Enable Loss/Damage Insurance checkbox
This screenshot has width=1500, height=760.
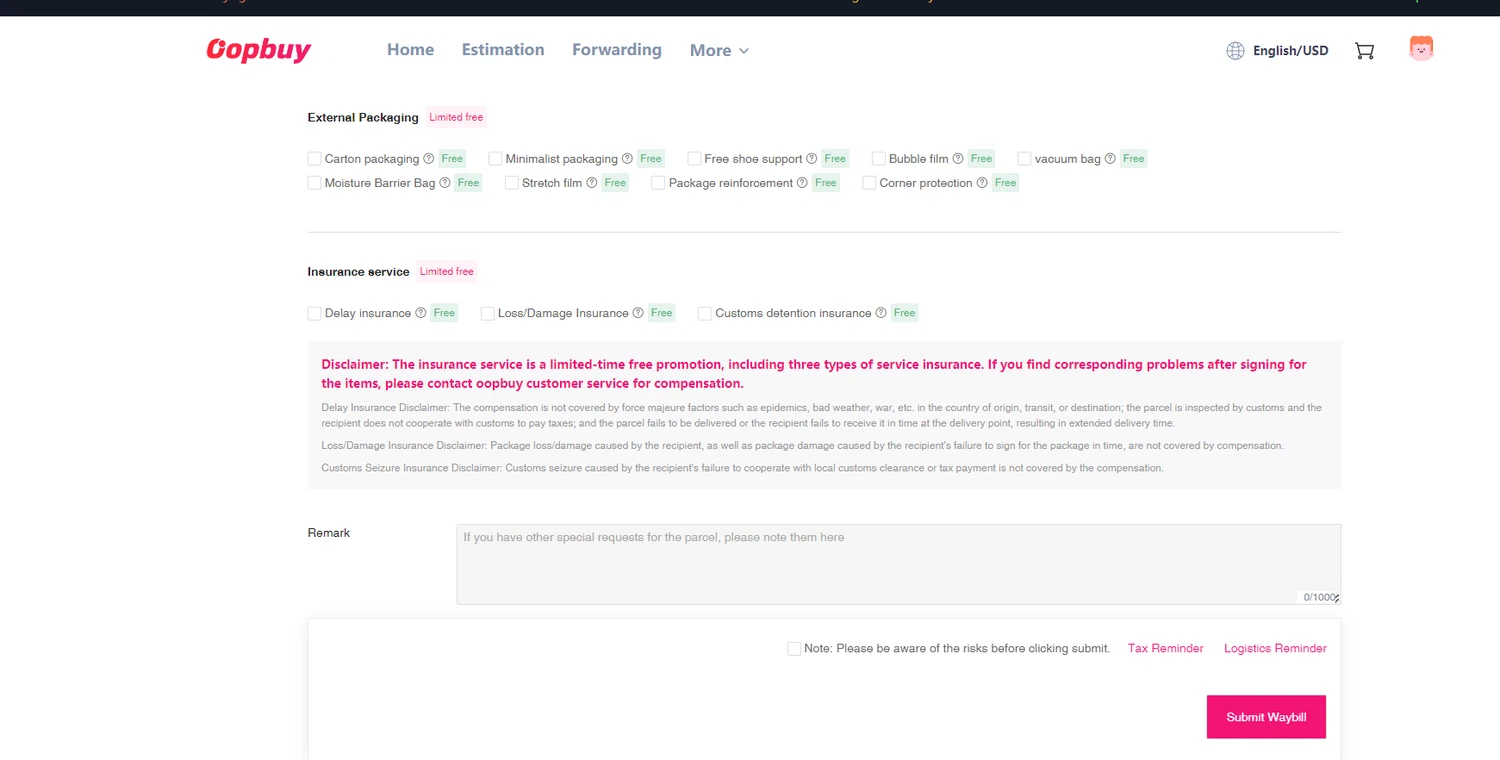point(488,313)
